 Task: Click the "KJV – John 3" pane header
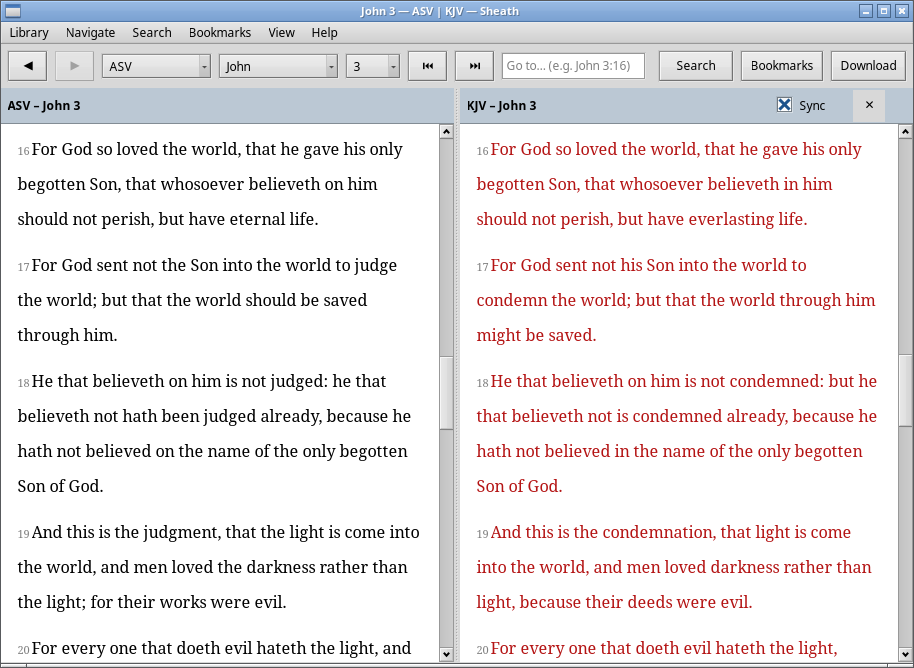501,106
